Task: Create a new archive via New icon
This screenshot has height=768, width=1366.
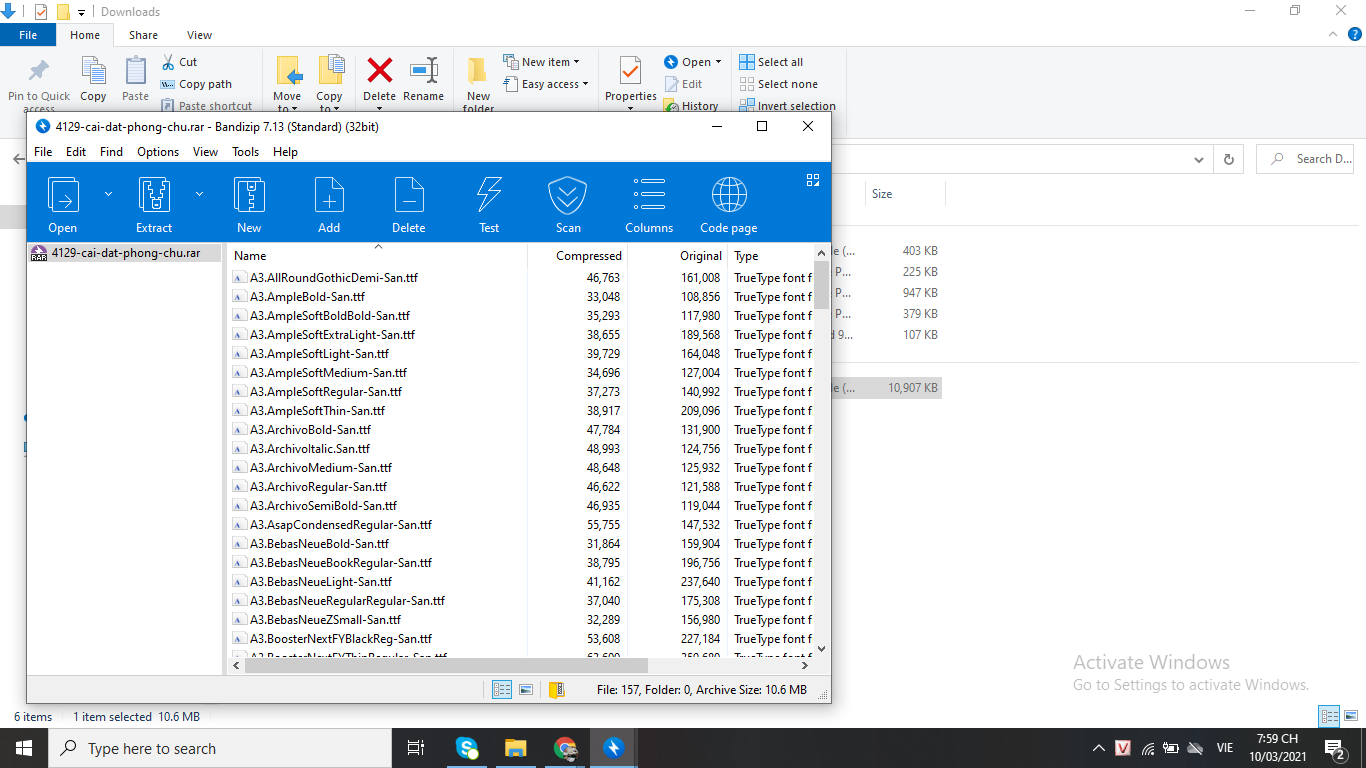Action: coord(249,195)
